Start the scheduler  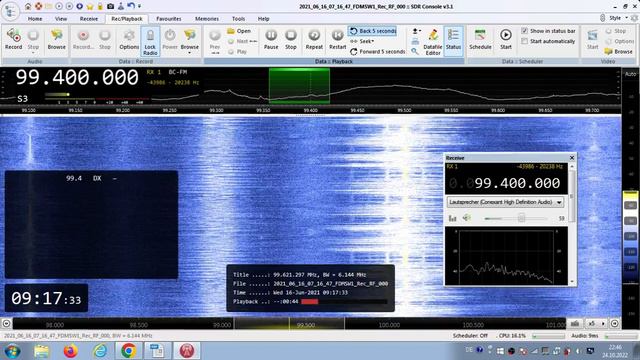pyautogui.click(x=506, y=40)
